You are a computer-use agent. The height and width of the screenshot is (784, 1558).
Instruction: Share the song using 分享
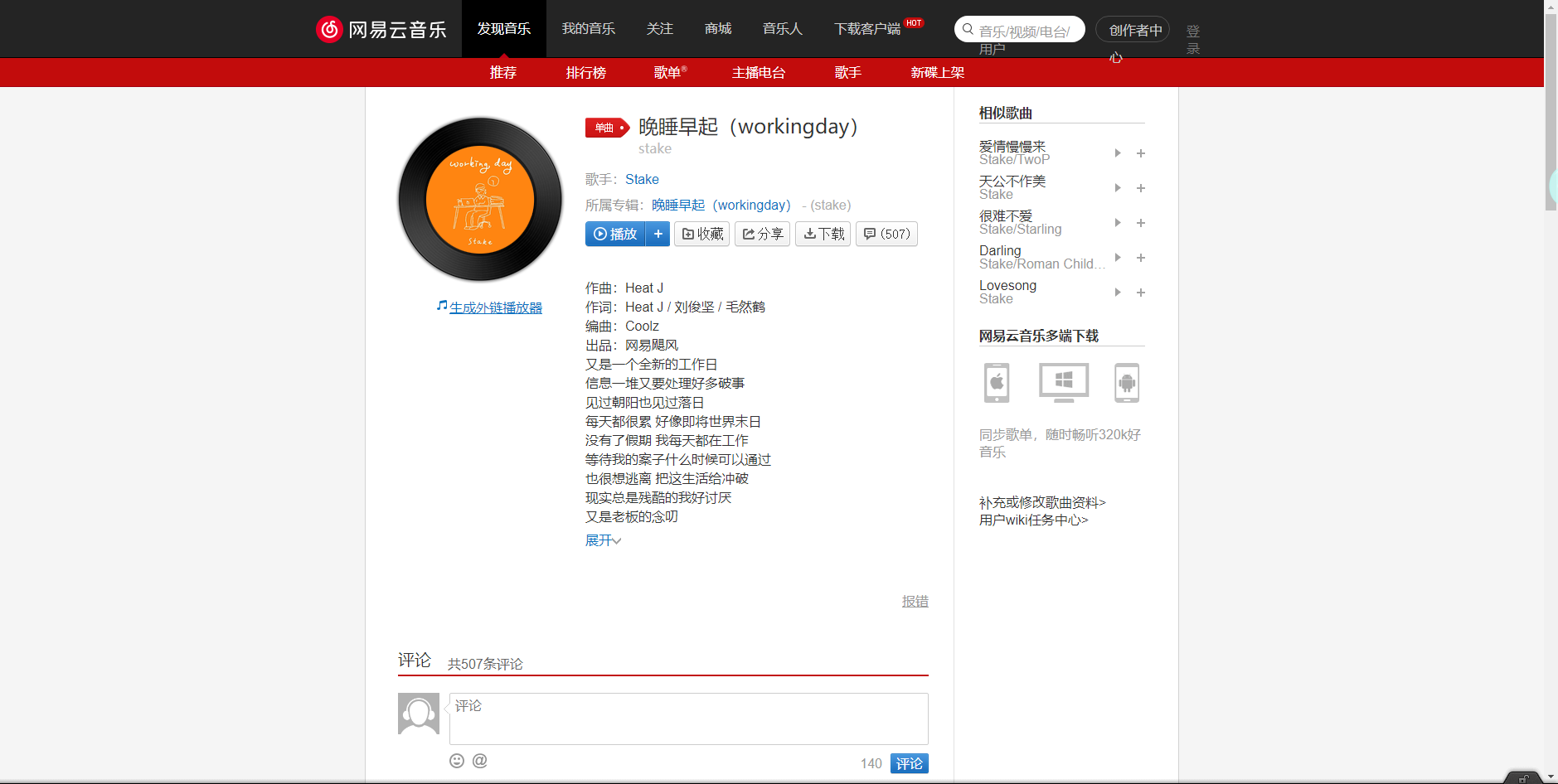(x=762, y=234)
